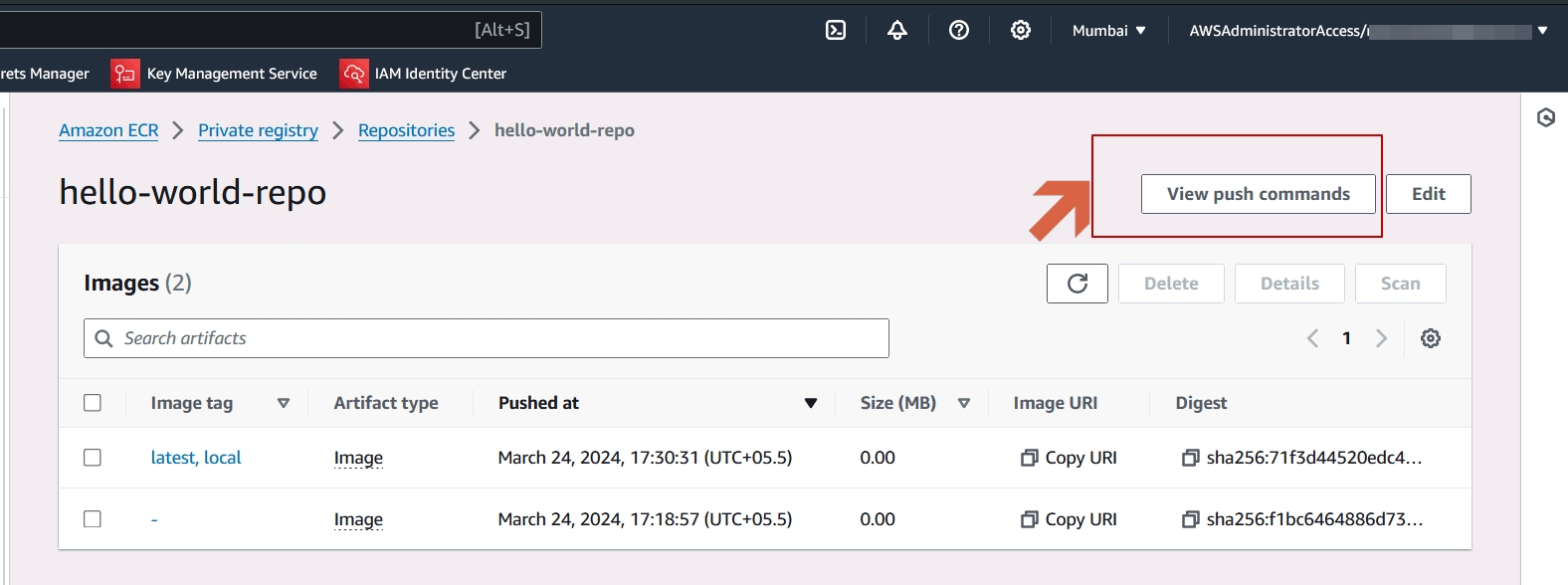
Task: Click the Scan button
Action: (x=1401, y=284)
